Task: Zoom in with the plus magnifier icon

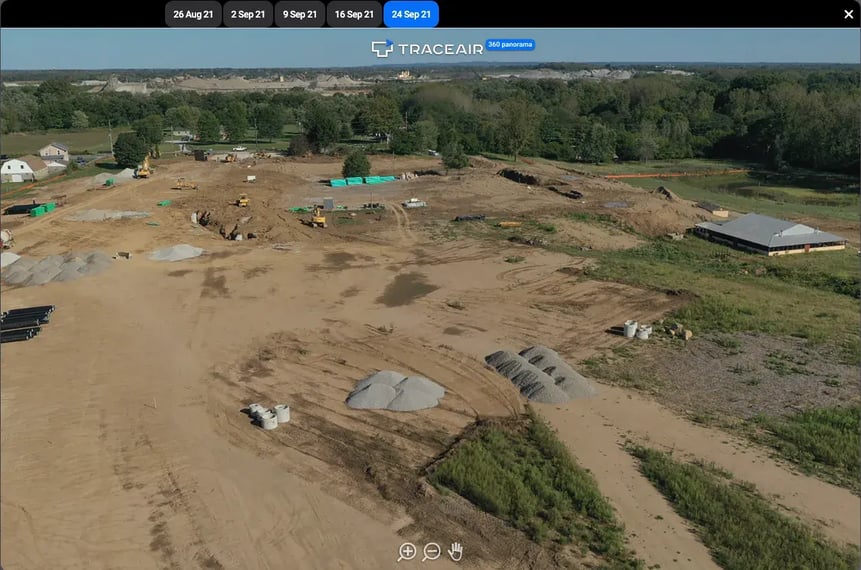Action: 407,551
